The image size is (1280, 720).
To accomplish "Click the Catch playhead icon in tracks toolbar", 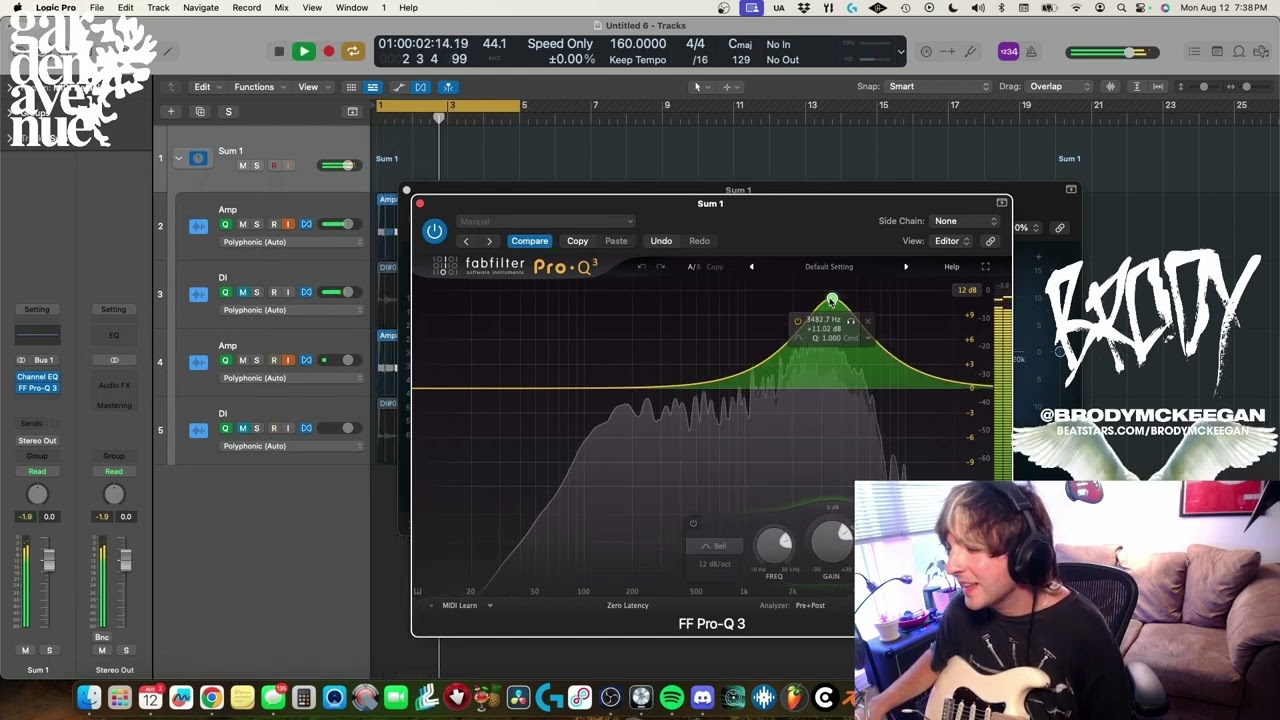I will 448,87.
